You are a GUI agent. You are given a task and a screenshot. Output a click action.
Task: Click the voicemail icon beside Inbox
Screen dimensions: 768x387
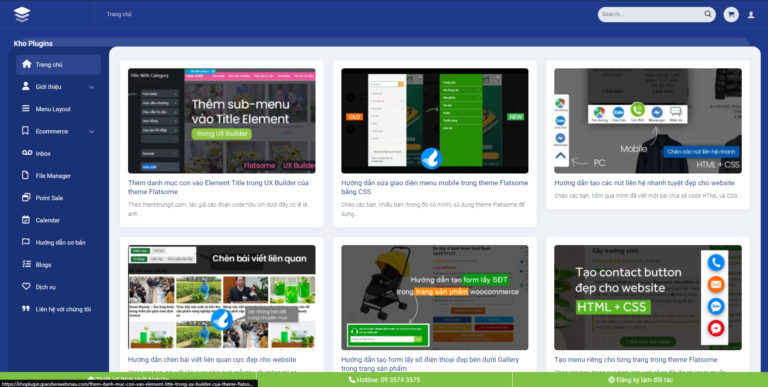pos(26,153)
